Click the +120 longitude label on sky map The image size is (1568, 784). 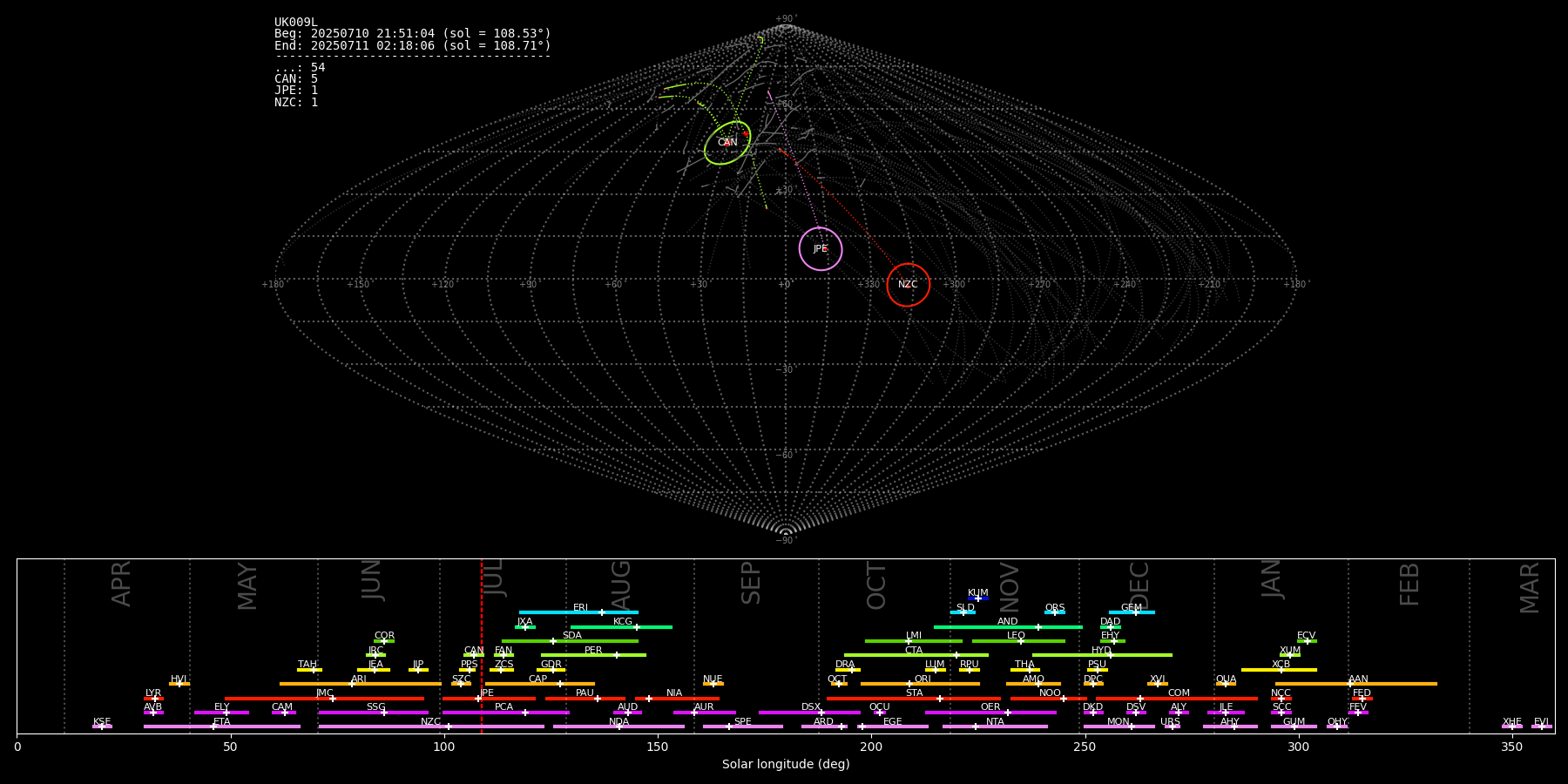click(443, 285)
